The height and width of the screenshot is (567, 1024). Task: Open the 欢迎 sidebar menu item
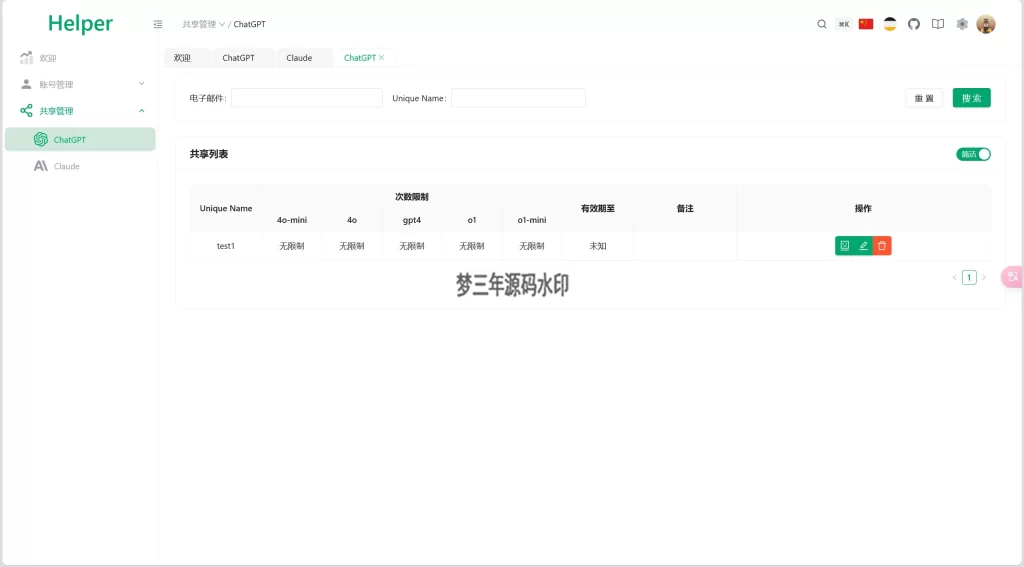tap(80, 57)
